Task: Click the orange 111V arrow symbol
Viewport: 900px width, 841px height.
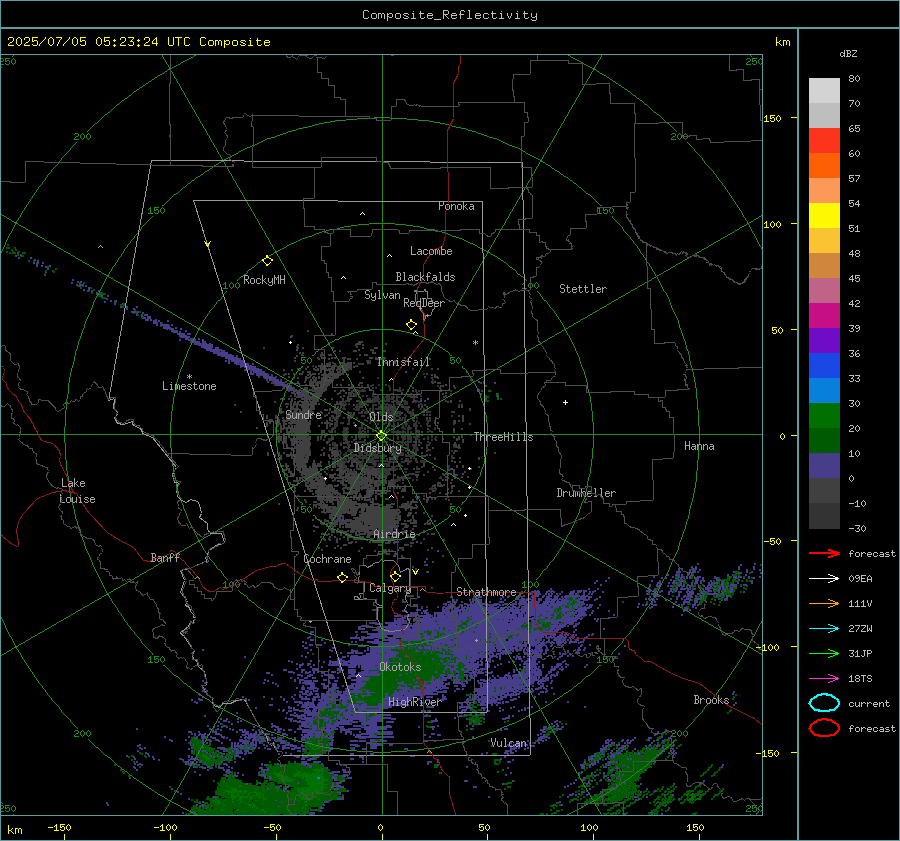Action: pyautogui.click(x=824, y=603)
